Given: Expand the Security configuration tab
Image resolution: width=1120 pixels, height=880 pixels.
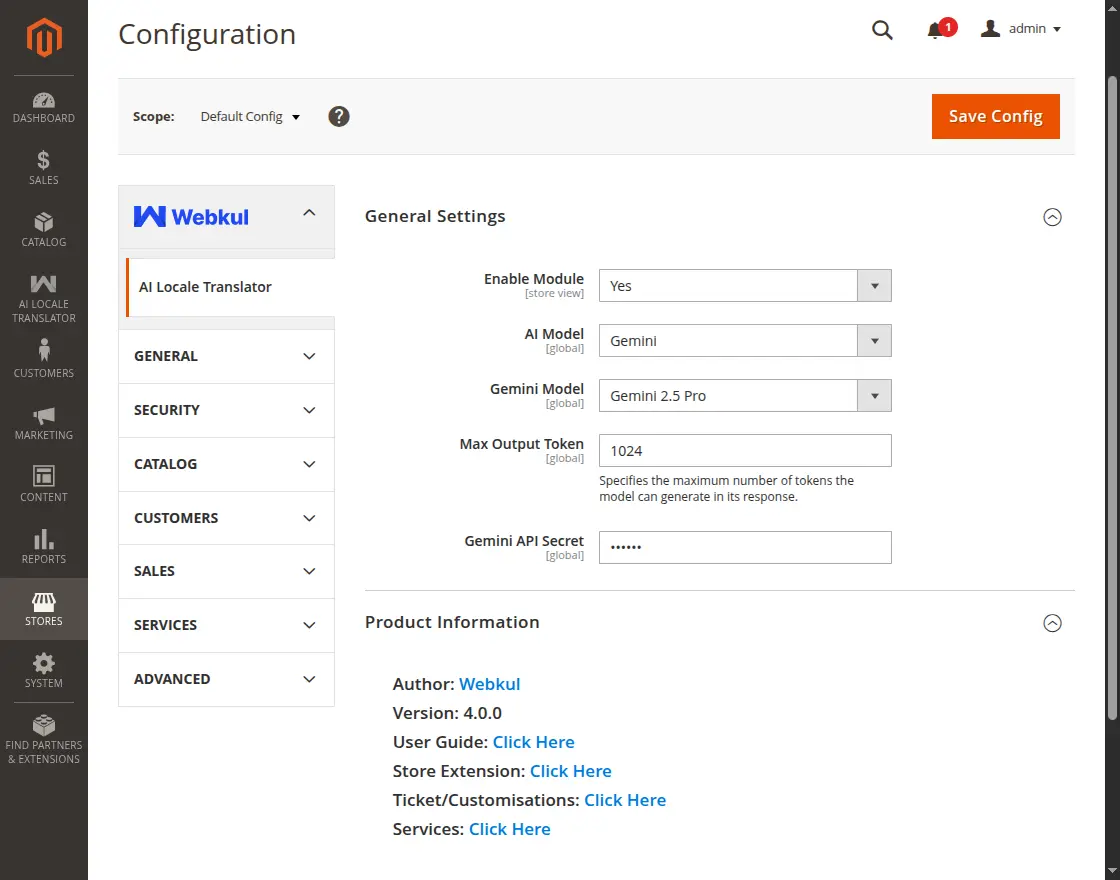Looking at the screenshot, I should click(x=226, y=410).
